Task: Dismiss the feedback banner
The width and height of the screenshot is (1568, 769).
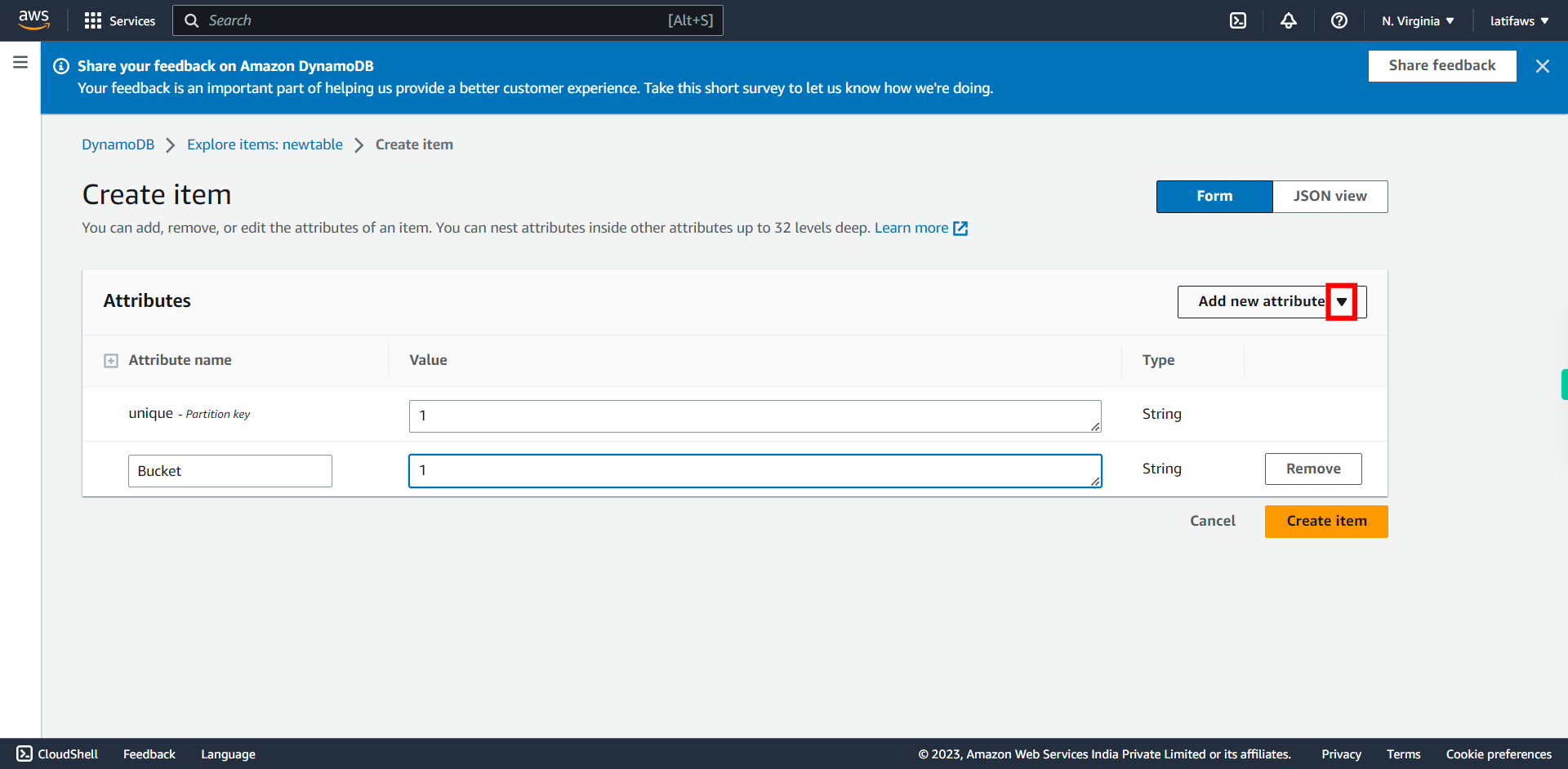Action: (1543, 66)
